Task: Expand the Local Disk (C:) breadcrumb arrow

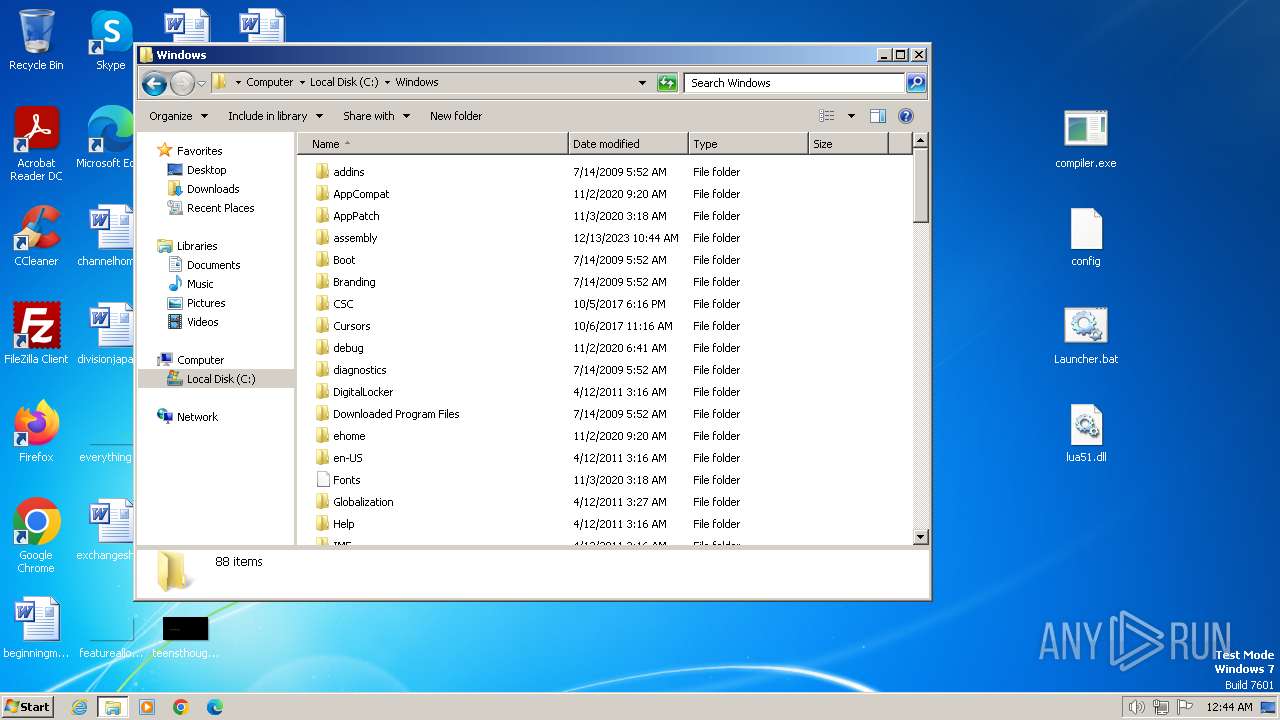Action: pos(387,83)
